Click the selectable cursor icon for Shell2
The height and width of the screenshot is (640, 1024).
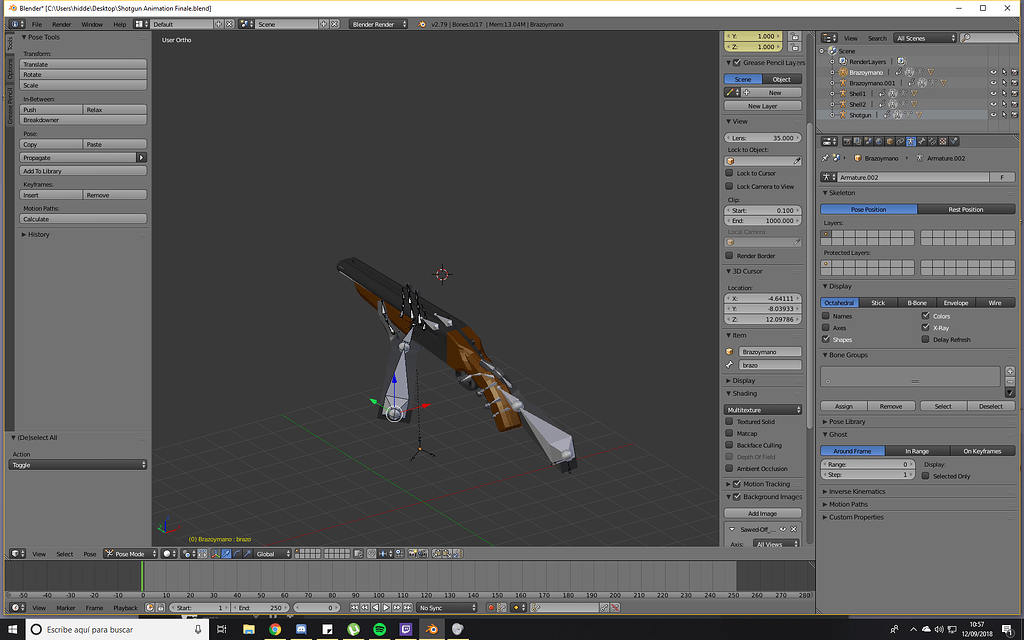click(1004, 104)
